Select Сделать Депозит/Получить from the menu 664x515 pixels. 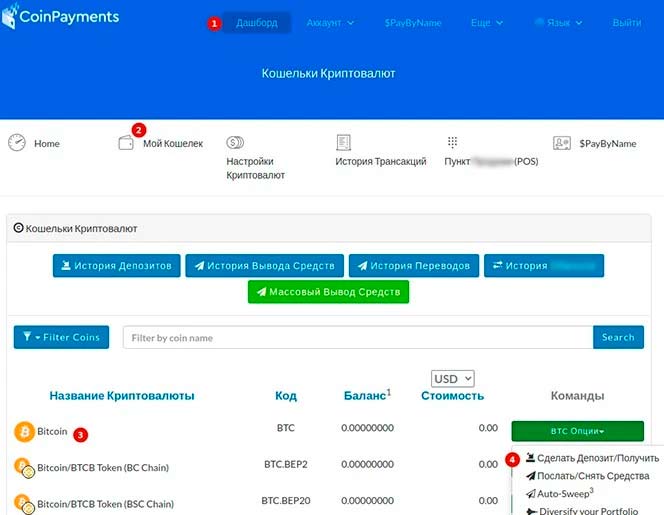coord(591,458)
